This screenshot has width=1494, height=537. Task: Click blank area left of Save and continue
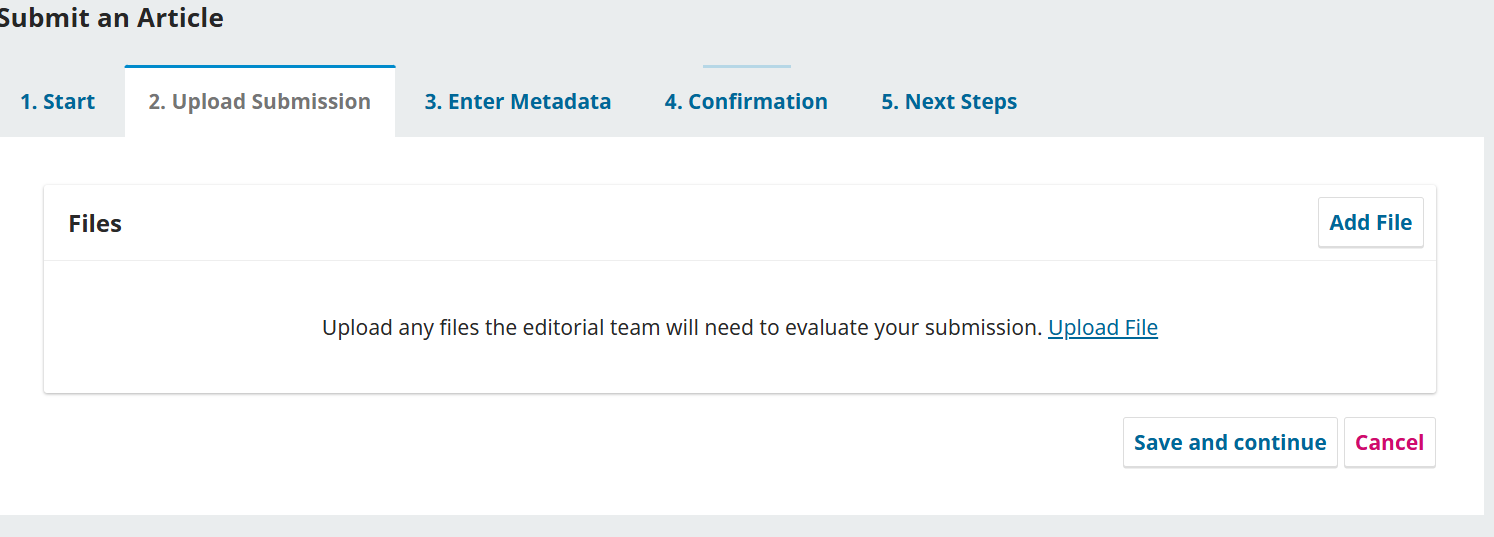pyautogui.click(x=600, y=443)
